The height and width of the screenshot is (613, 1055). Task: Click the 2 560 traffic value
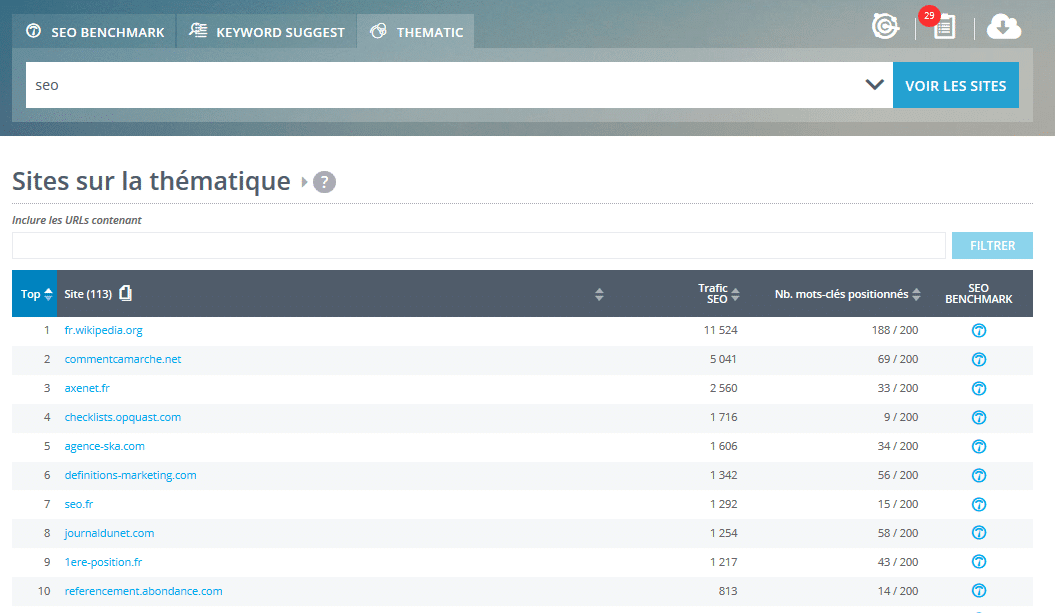tap(723, 388)
